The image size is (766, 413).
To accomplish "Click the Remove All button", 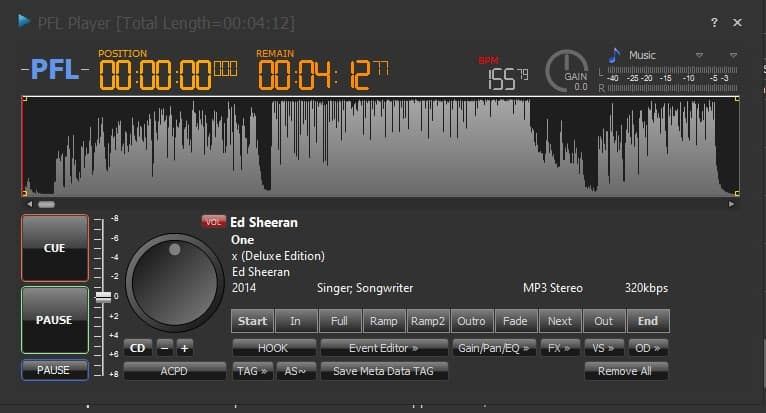I will (x=626, y=371).
